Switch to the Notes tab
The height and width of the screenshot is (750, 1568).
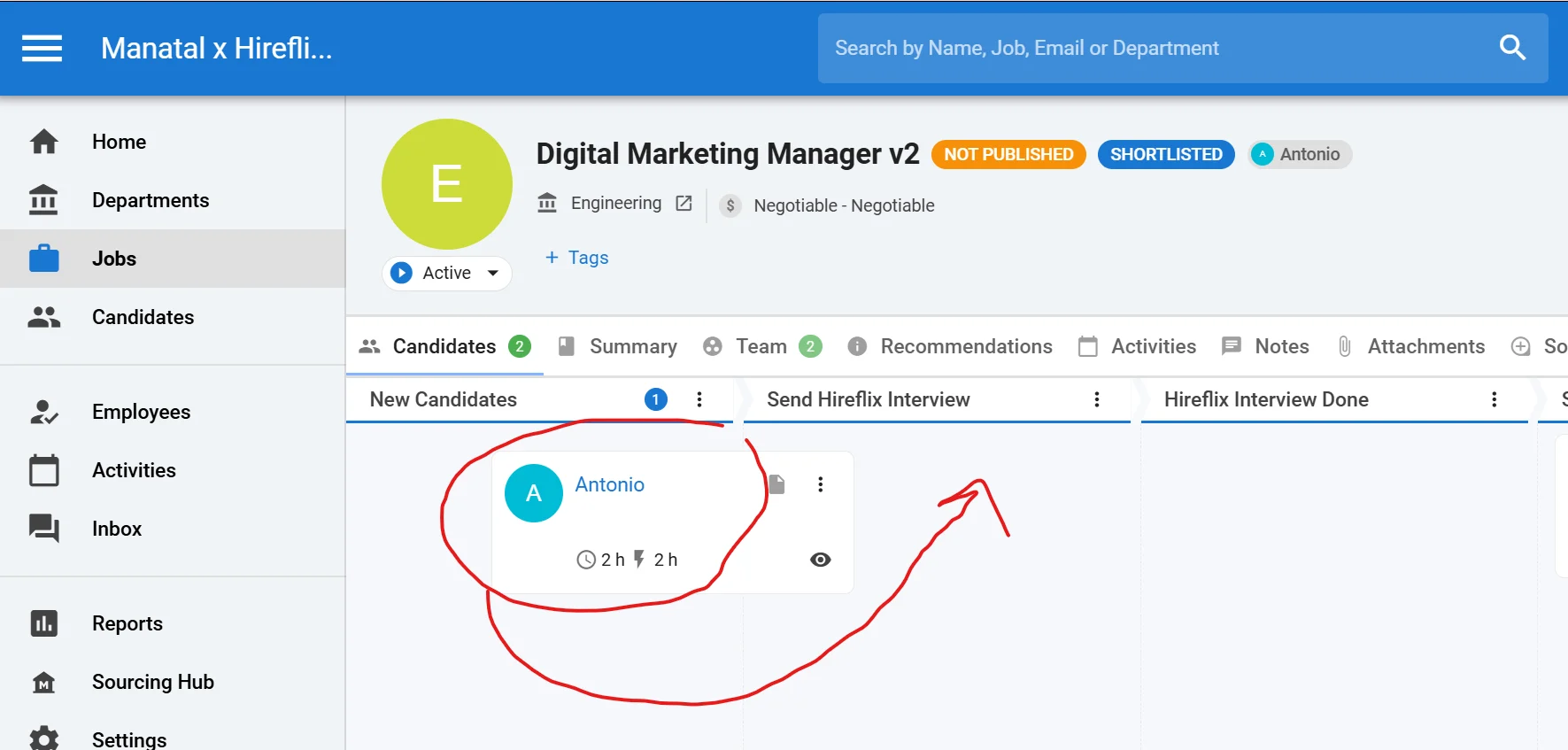pyautogui.click(x=1265, y=346)
